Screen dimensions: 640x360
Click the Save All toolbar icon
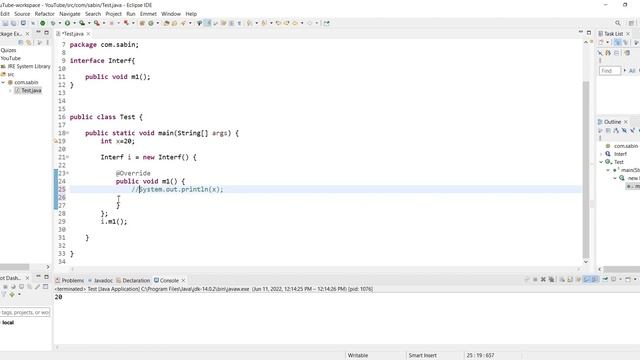[14, 23]
